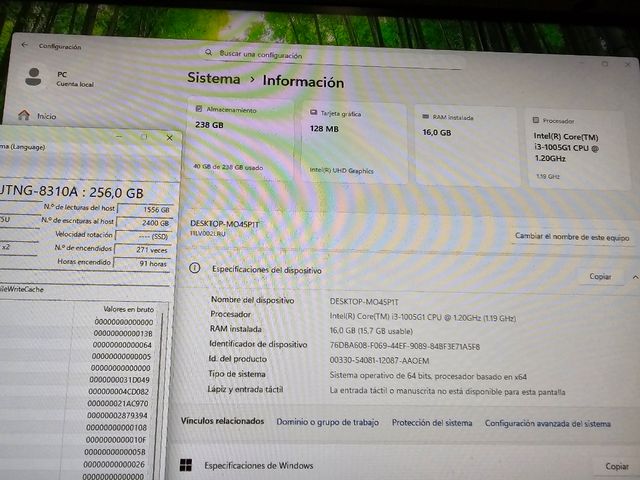Click the back arrow in Configuración
This screenshot has width=640, height=480.
(x=24, y=45)
